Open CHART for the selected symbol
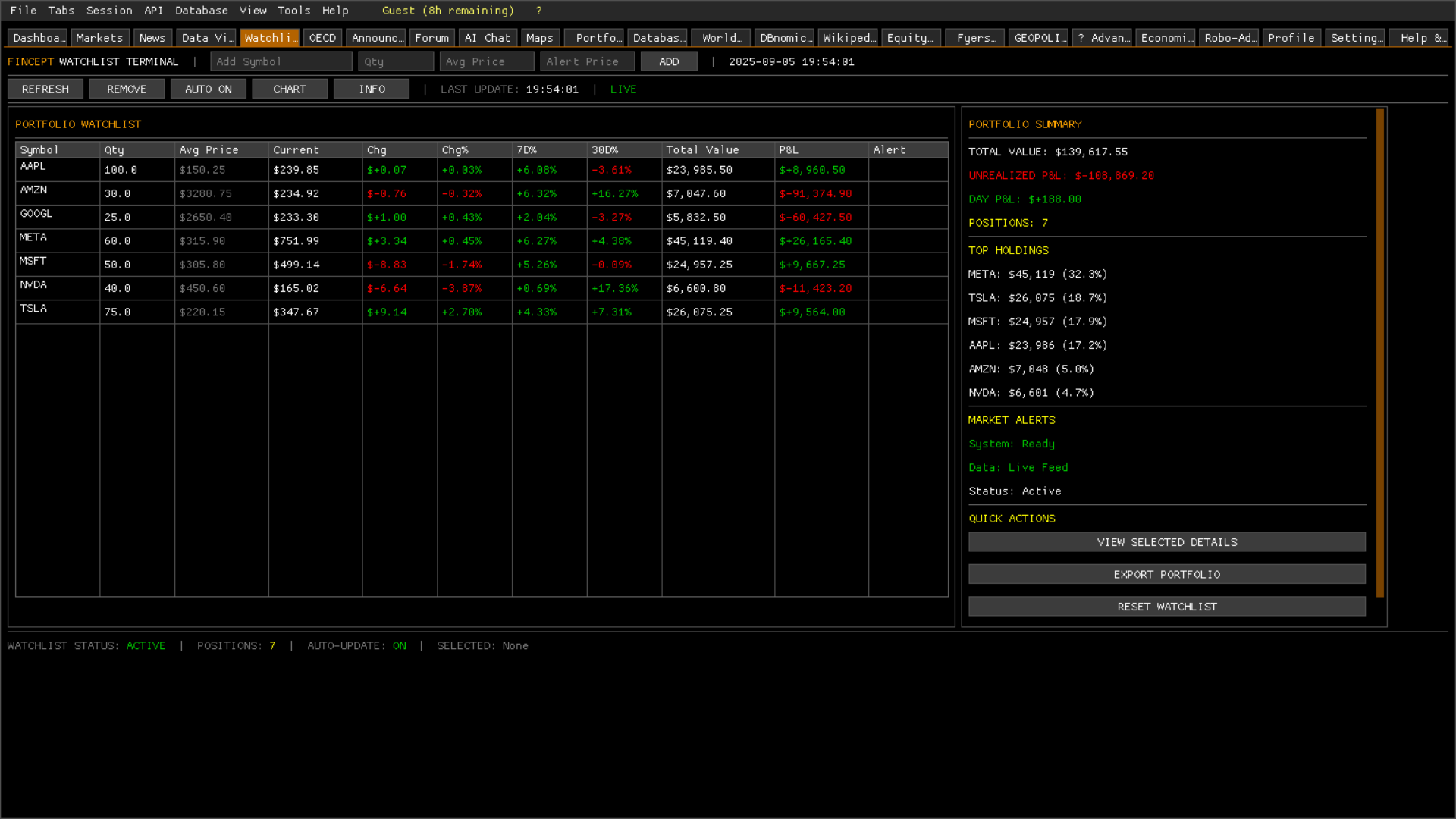This screenshot has width=1456, height=819. (x=290, y=89)
